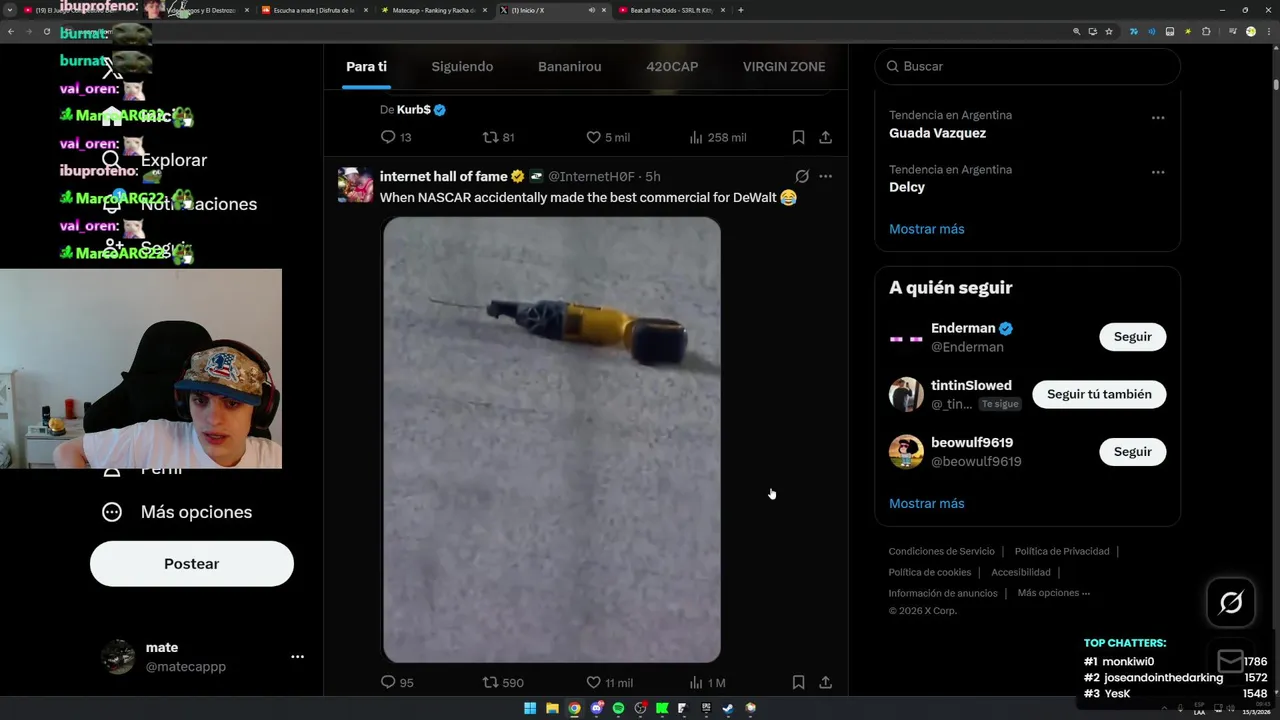Screen dimensions: 1280x720
Task: Repost the DeWalt post with 590 reposts
Action: [x=503, y=682]
